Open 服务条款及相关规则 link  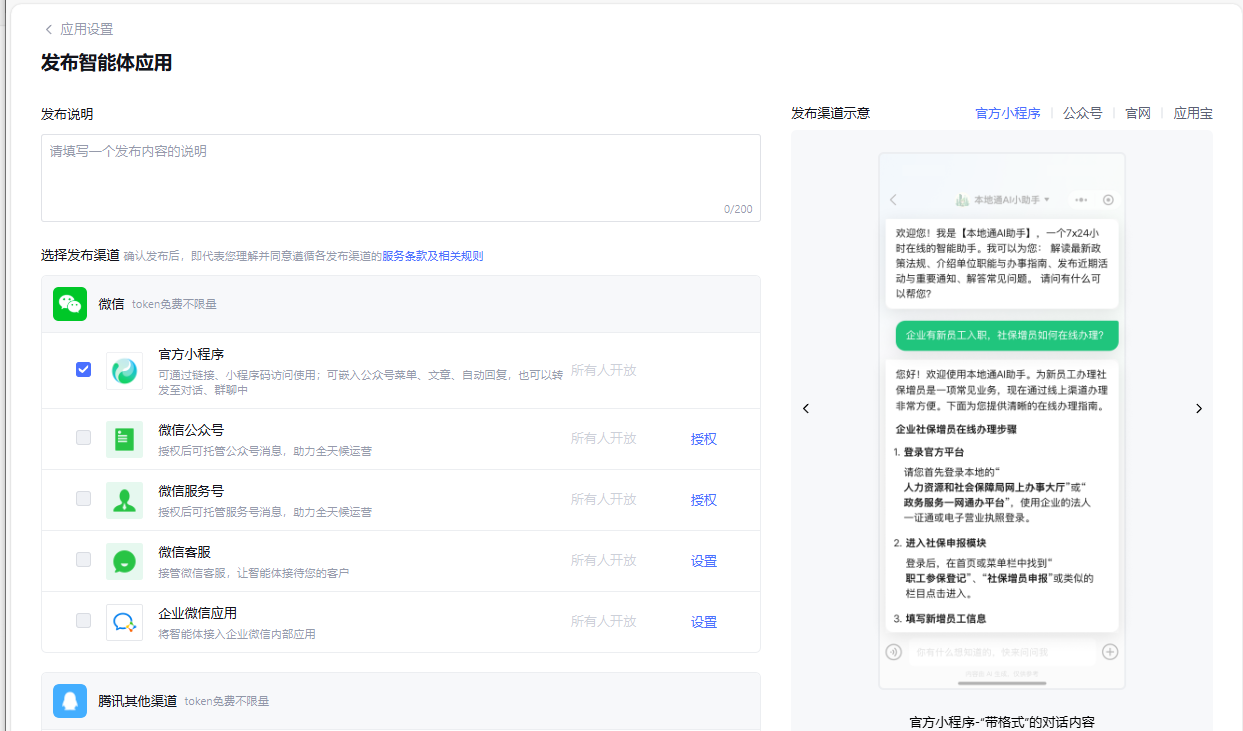point(432,256)
